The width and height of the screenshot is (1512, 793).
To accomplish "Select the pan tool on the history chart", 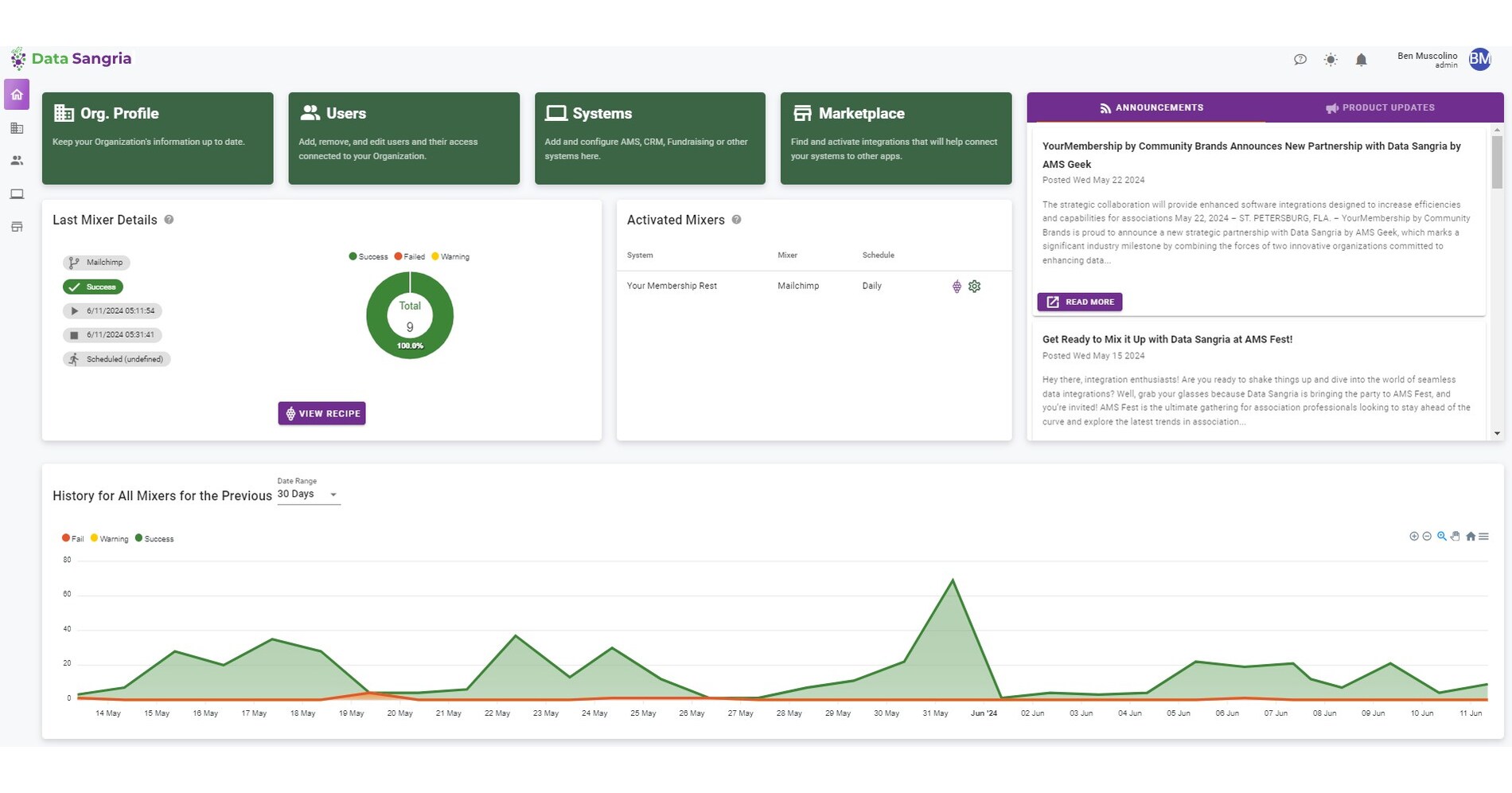I will [x=1456, y=537].
